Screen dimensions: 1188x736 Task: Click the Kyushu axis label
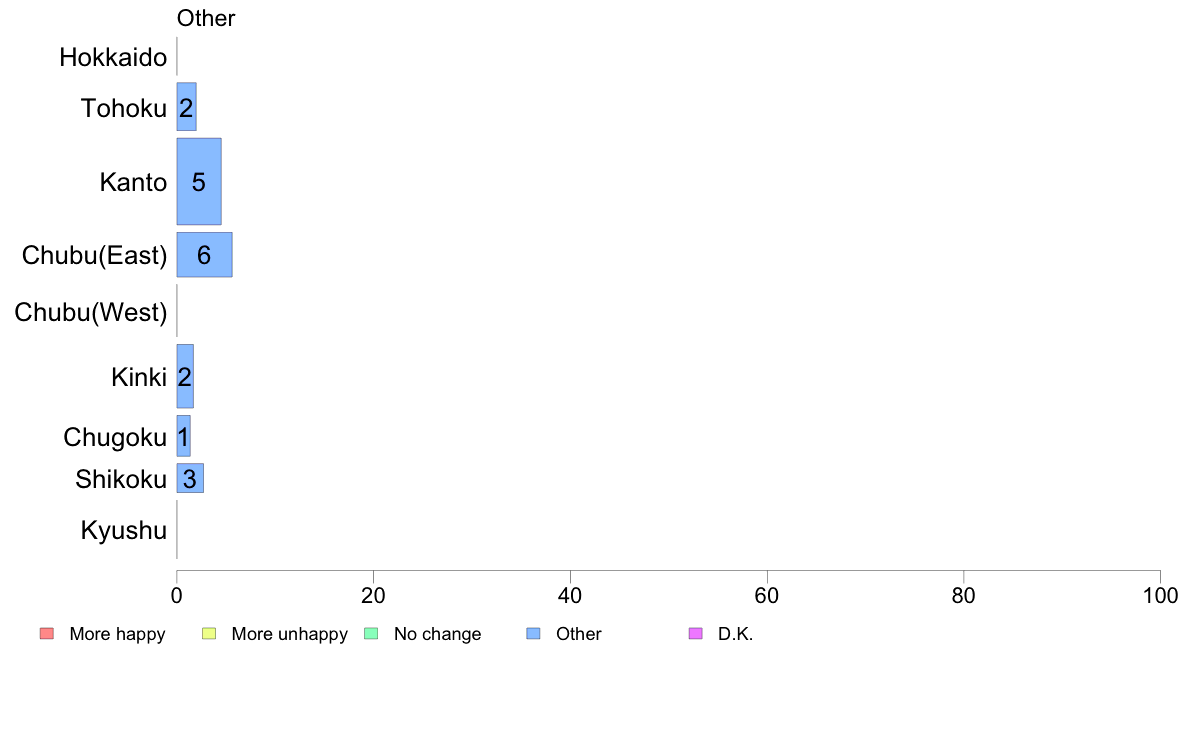[x=123, y=531]
